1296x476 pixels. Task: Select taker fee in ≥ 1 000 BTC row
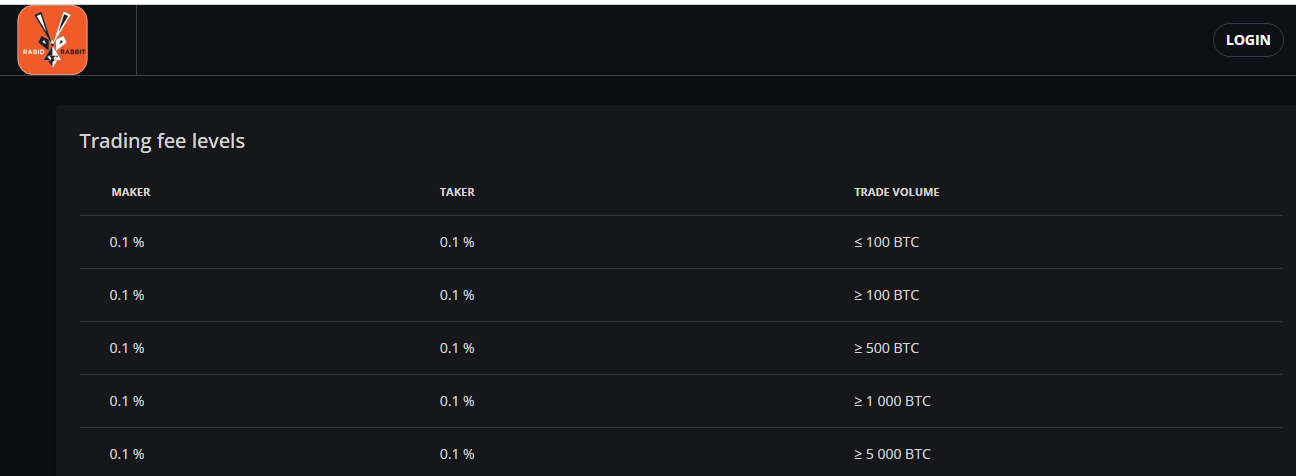pos(457,401)
